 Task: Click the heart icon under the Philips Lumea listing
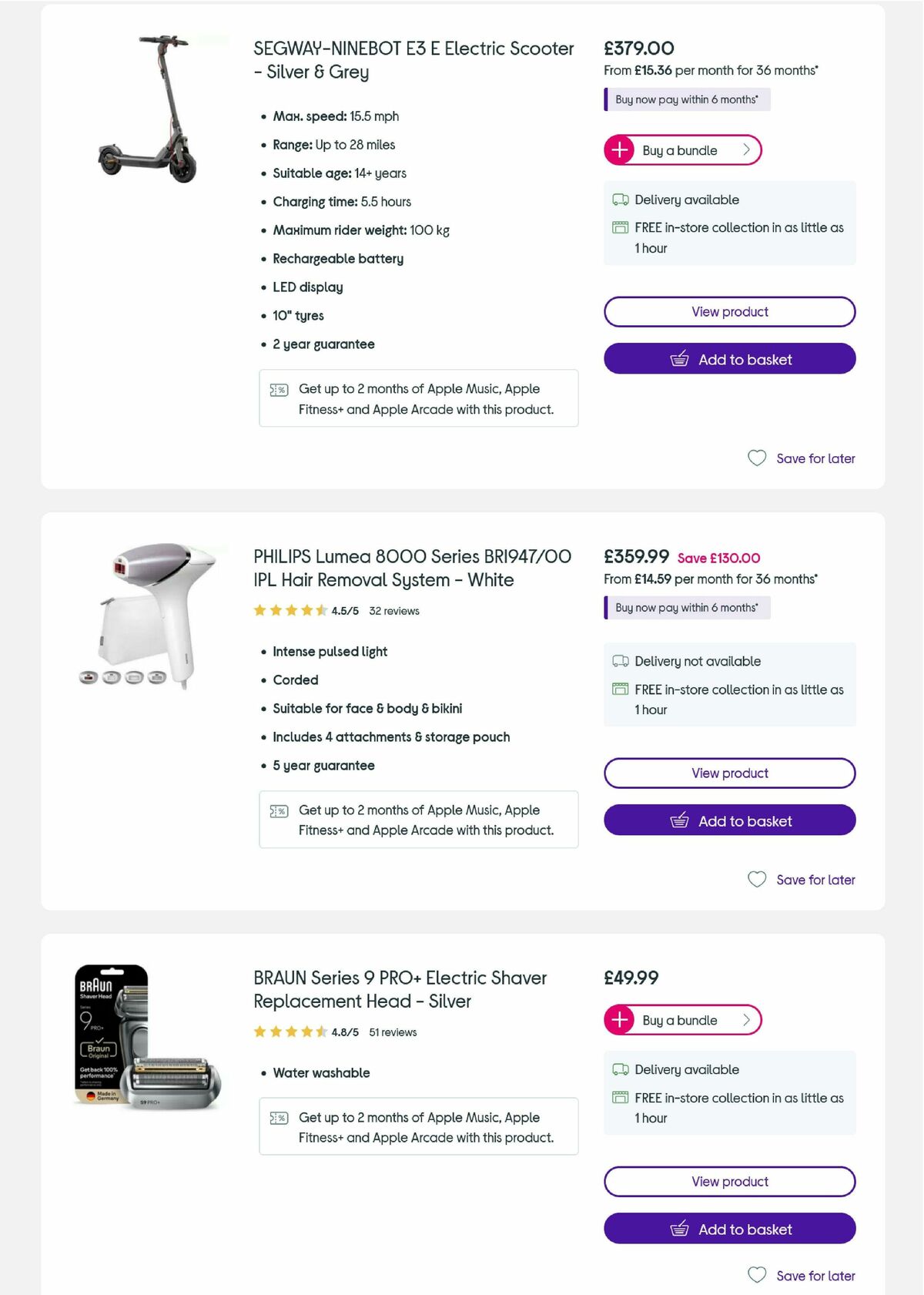tap(756, 879)
